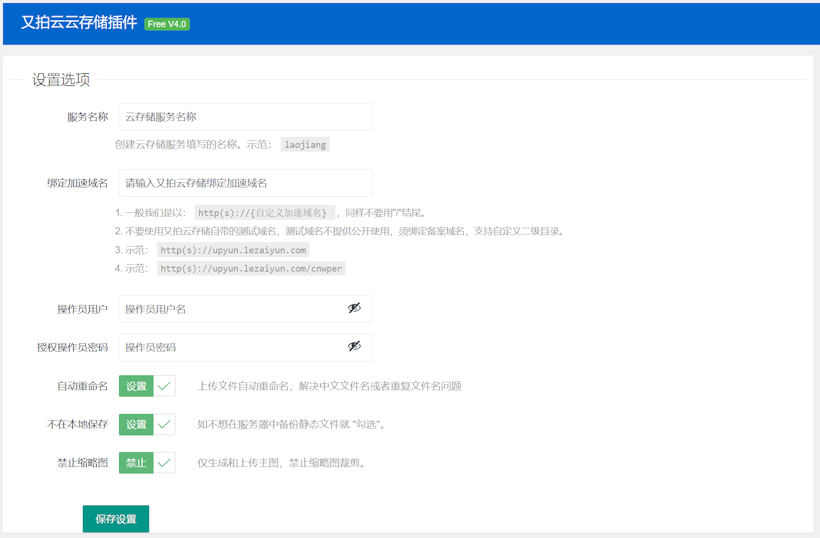Click into the 操作员用户名 text box
Viewport: 820px width, 538px height.
pos(230,309)
